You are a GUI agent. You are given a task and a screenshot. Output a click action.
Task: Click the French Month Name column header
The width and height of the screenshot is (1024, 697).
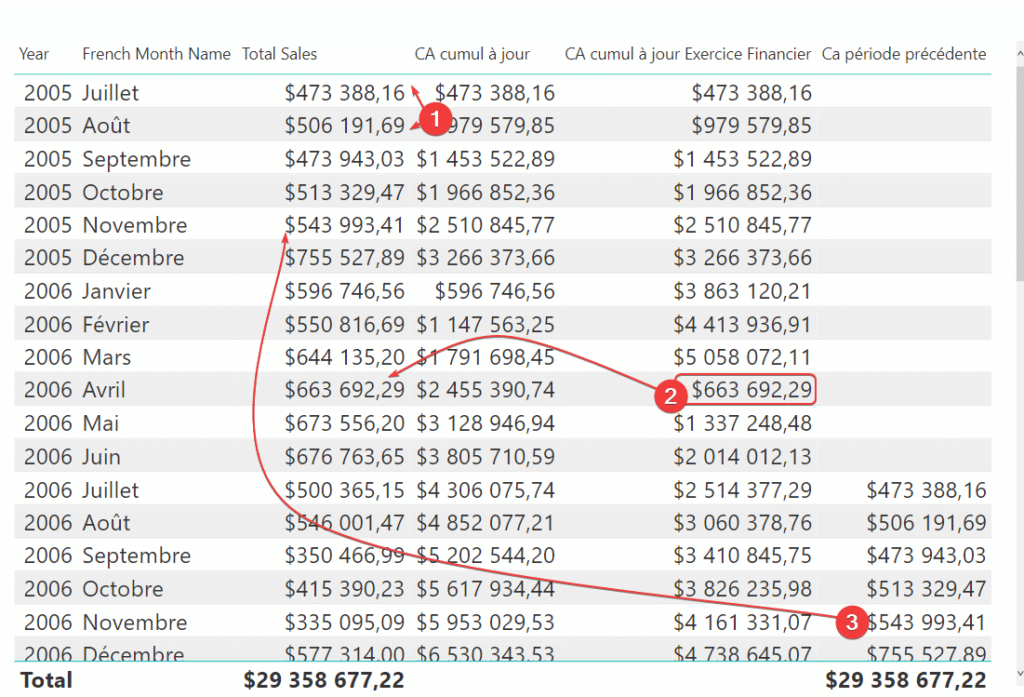click(156, 54)
